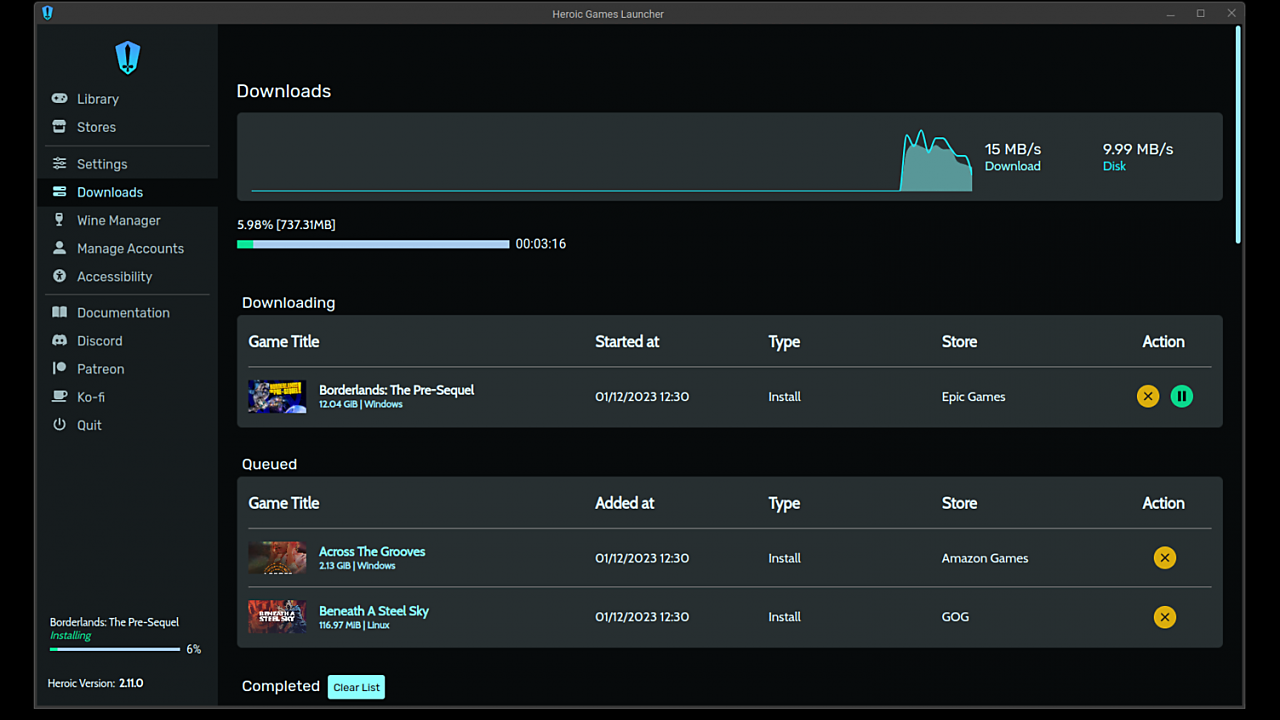This screenshot has height=720, width=1280.
Task: Click the Quit power icon
Action: point(59,424)
